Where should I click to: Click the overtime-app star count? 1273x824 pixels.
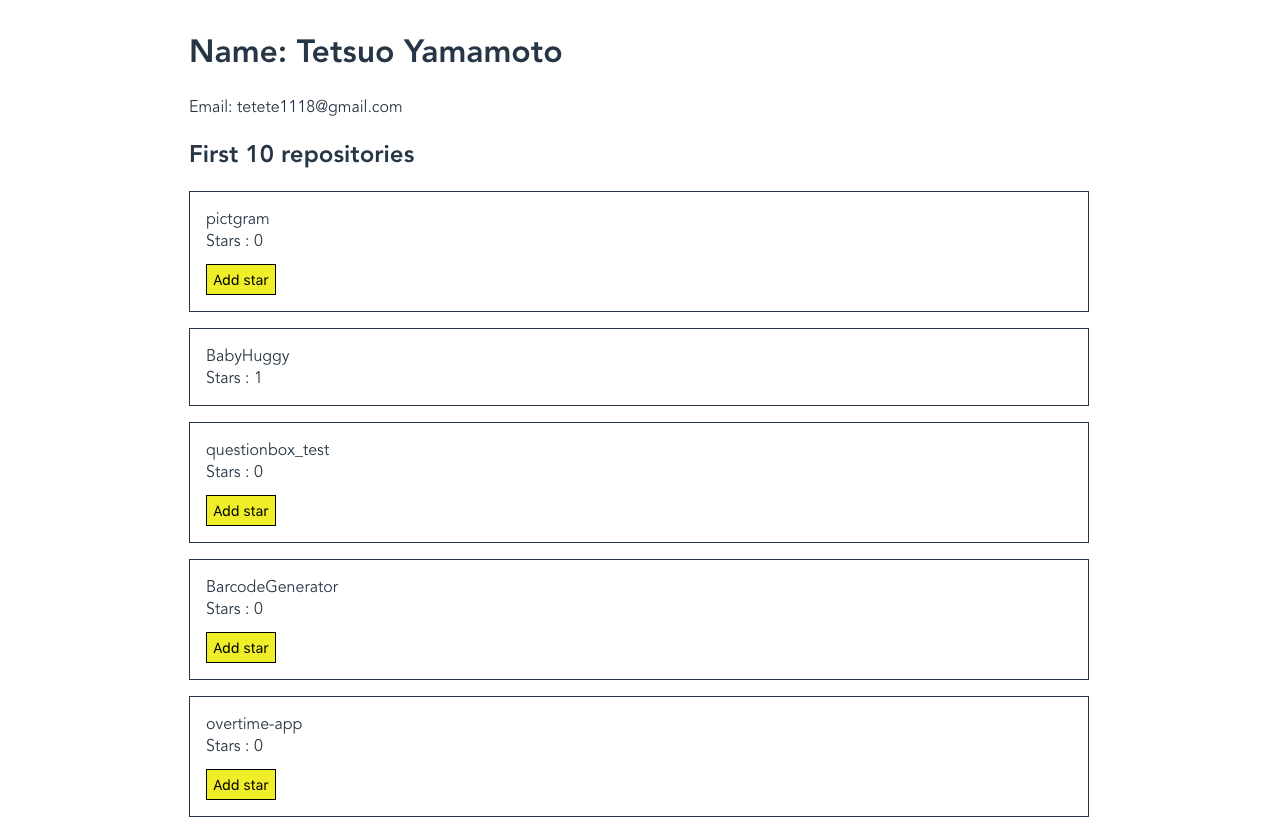coord(235,746)
